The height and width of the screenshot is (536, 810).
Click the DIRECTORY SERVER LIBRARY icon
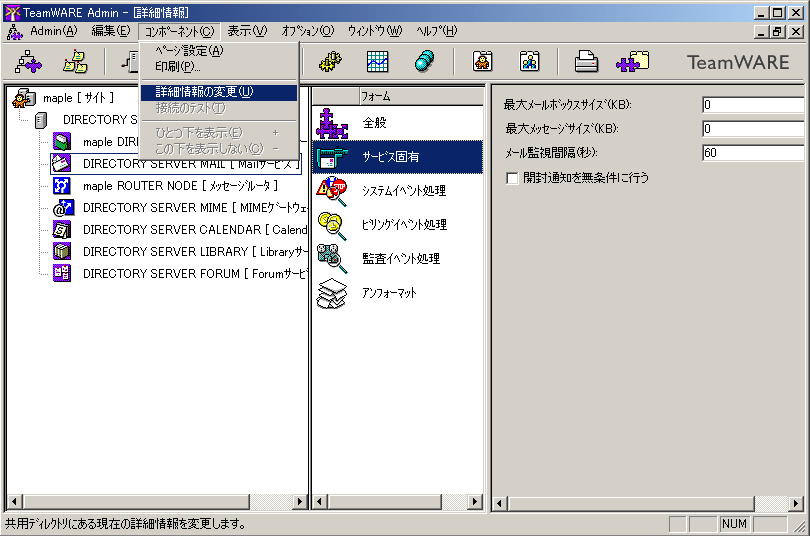click(61, 251)
